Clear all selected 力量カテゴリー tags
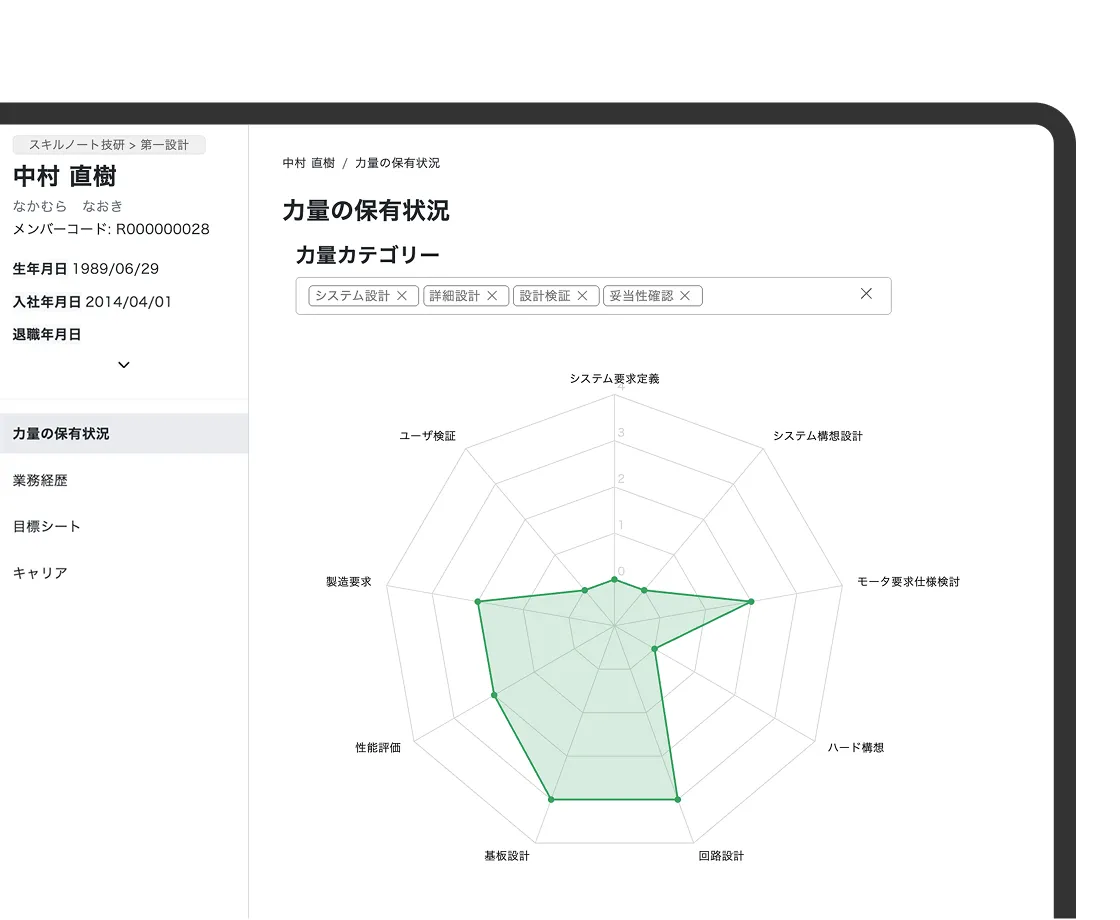Image resolution: width=1120 pixels, height=920 pixels. (866, 294)
